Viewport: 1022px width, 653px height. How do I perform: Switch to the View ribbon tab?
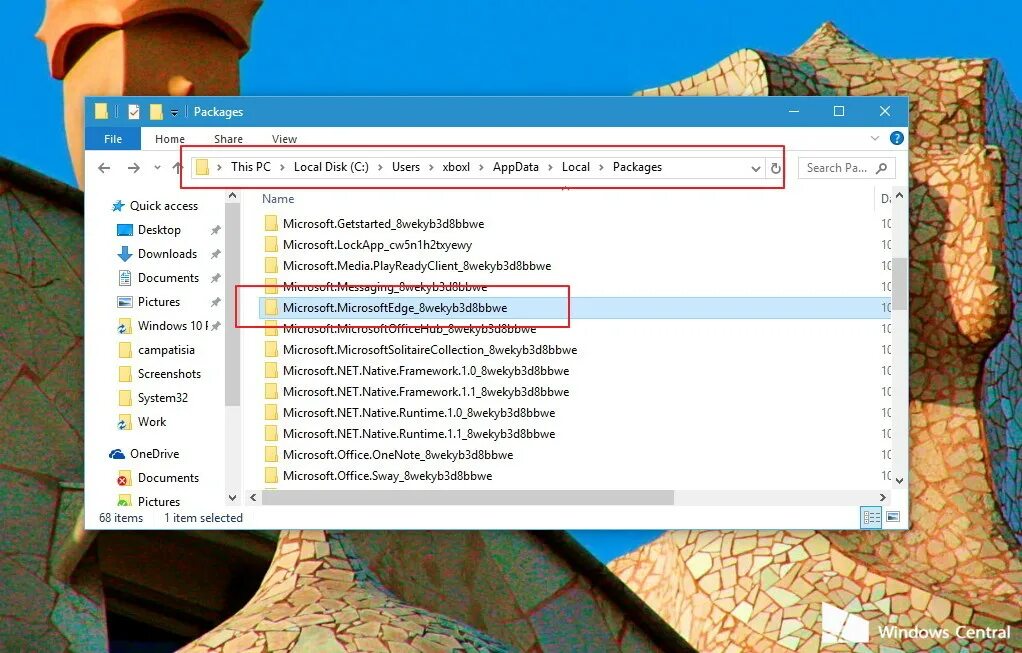click(x=284, y=139)
